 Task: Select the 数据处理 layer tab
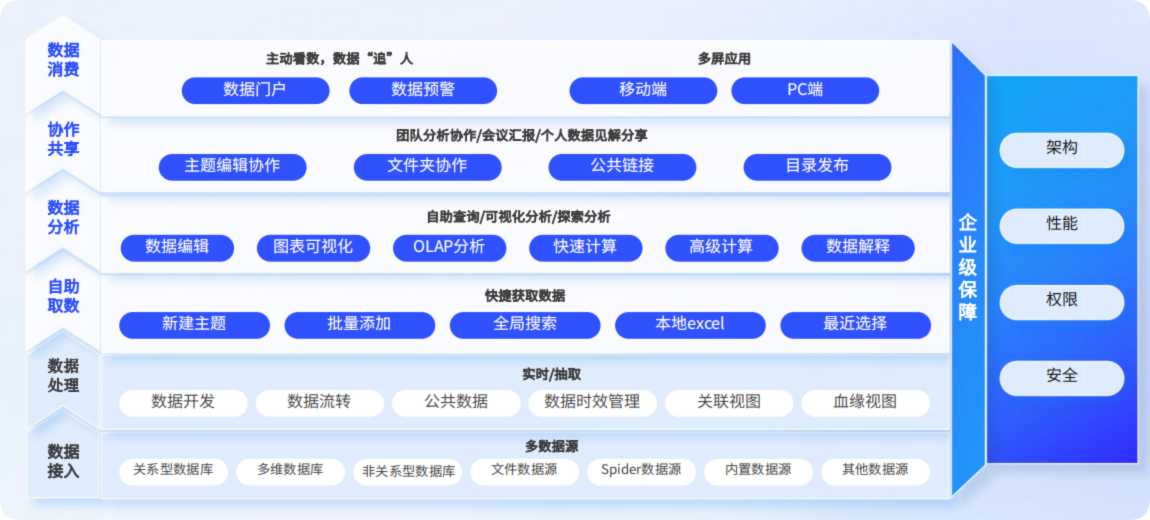point(63,376)
